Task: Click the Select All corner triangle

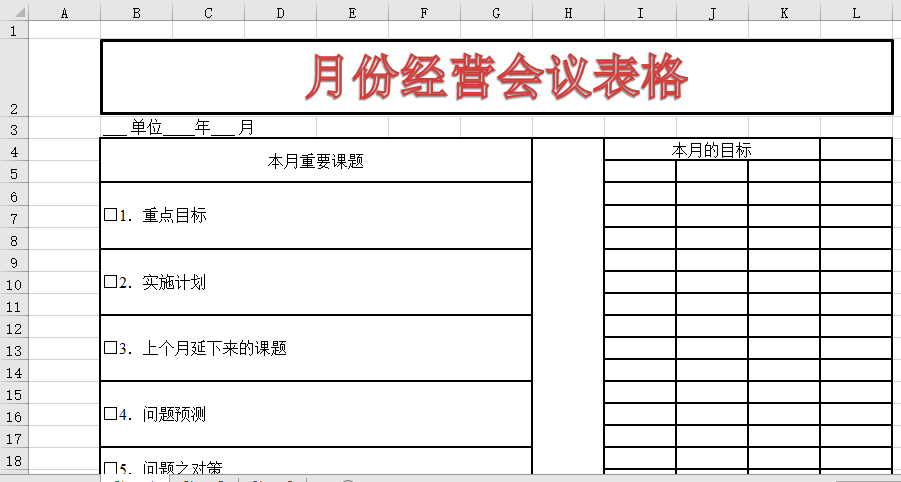Action: [x=14, y=12]
